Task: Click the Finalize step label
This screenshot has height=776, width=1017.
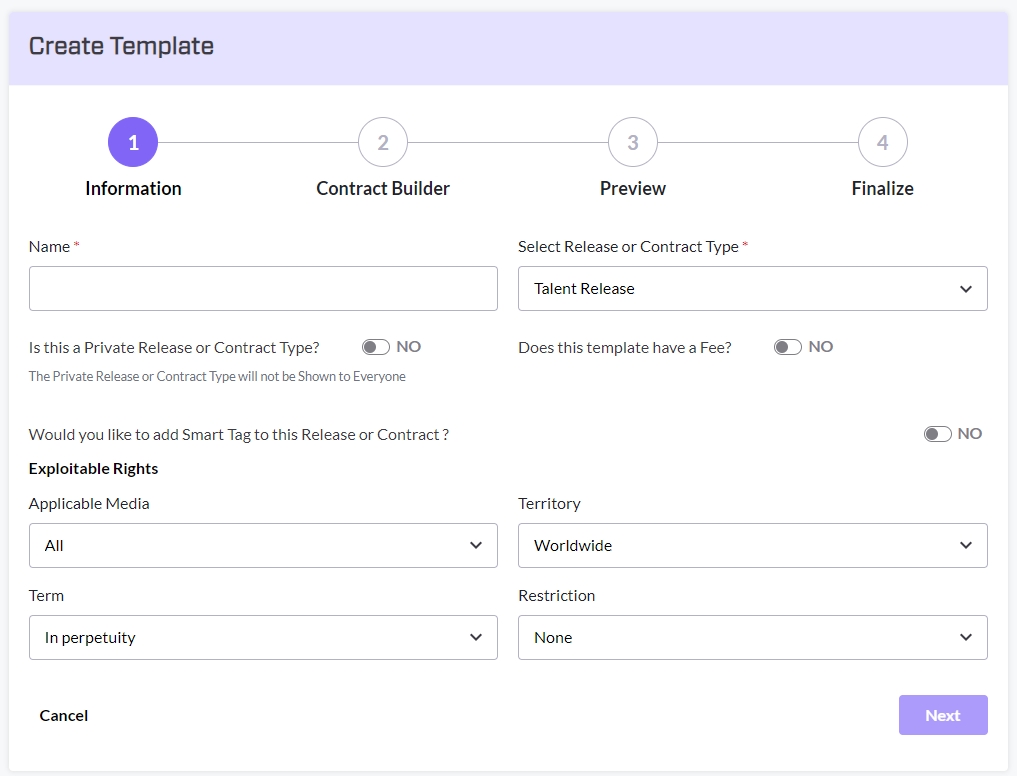Action: (x=882, y=188)
